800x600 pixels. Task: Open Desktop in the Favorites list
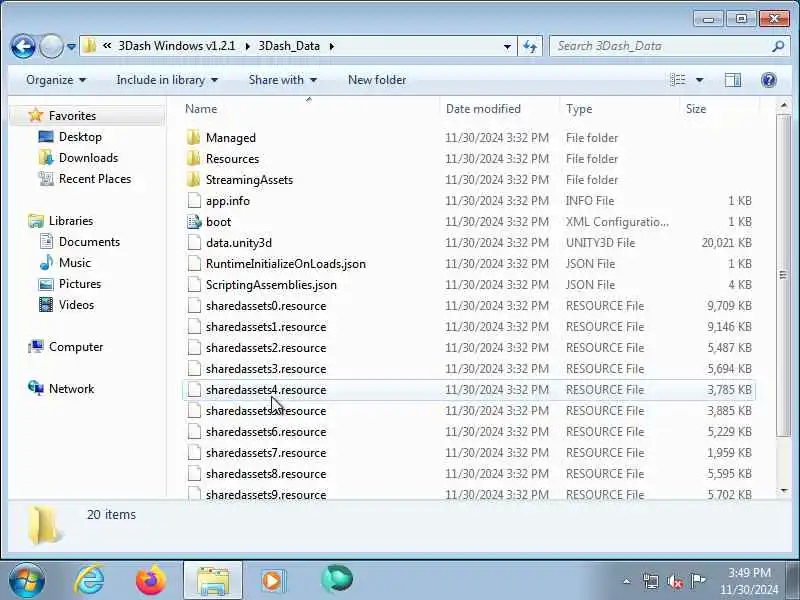(80, 137)
